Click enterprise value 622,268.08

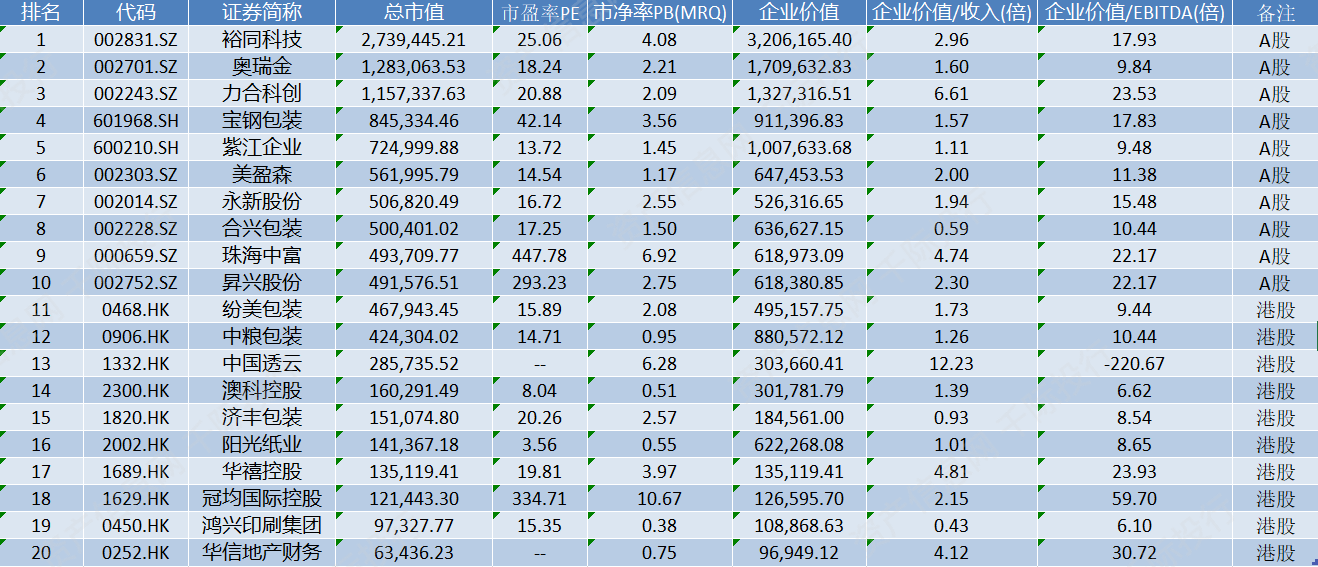click(801, 445)
